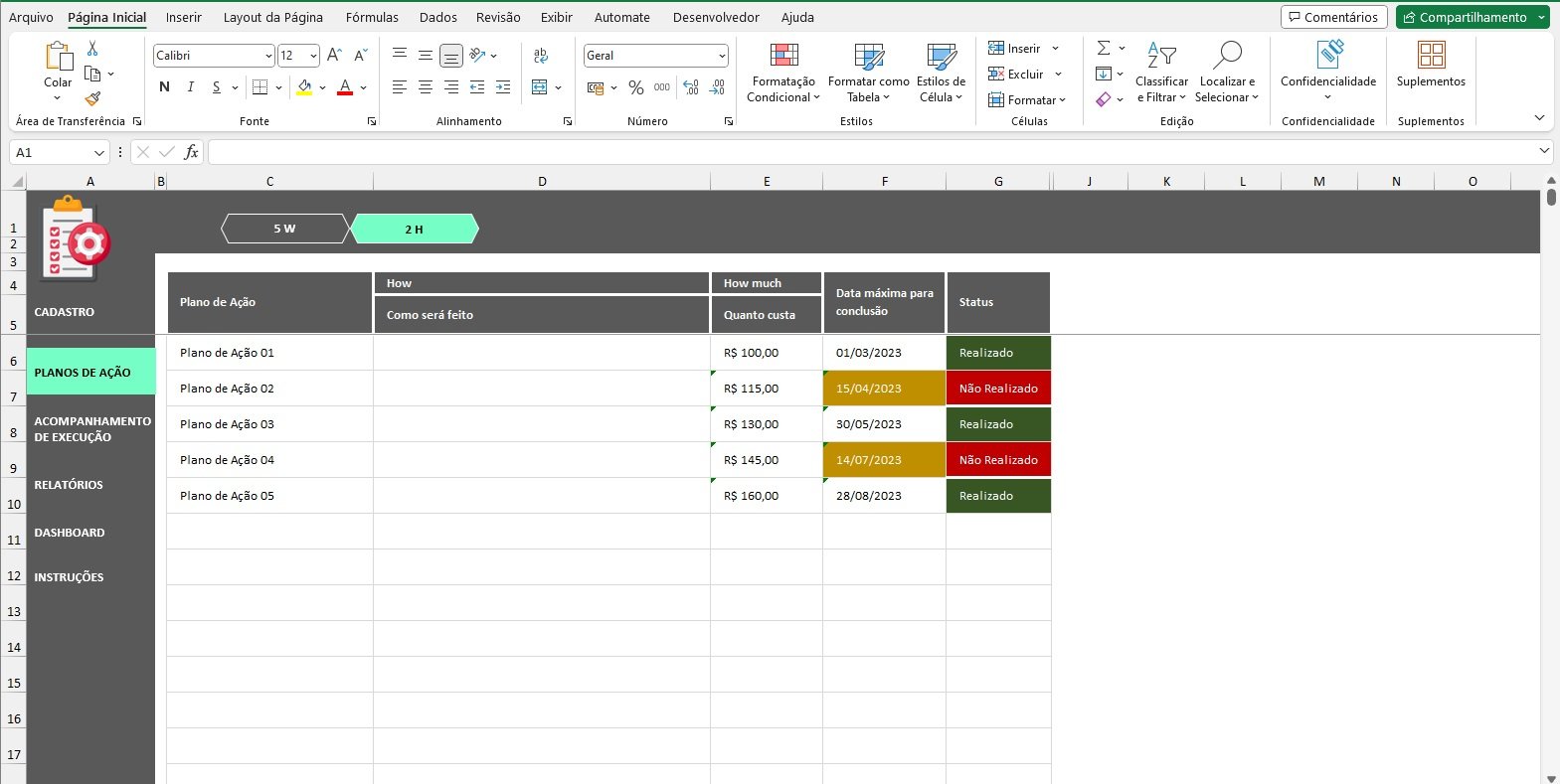
Task: Click the Cut scissors icon
Action: coord(92,48)
